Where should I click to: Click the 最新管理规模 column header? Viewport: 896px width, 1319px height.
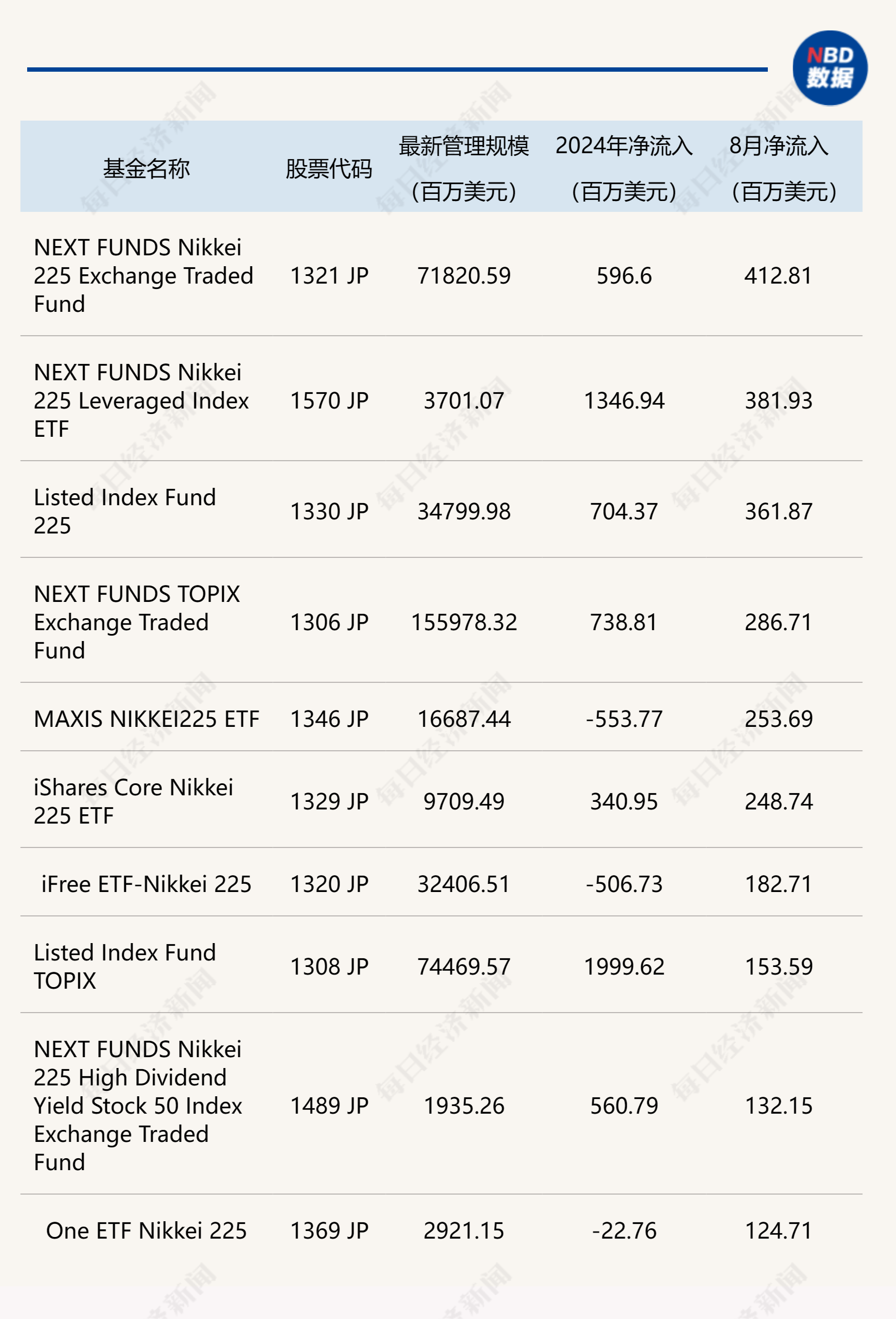[x=464, y=147]
